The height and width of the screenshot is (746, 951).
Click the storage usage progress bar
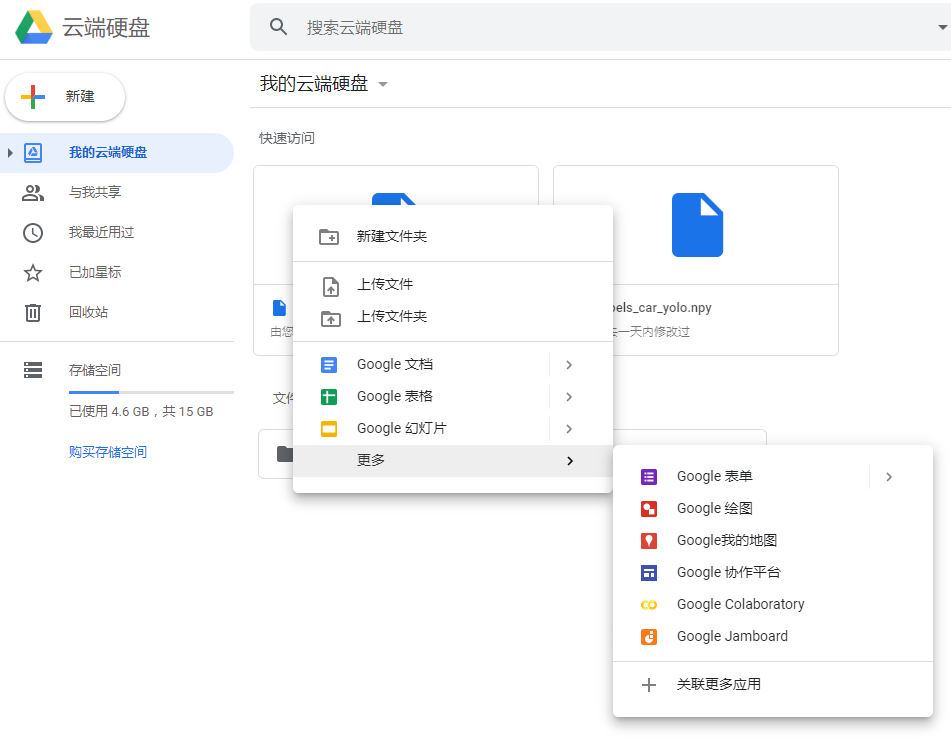pos(151,392)
